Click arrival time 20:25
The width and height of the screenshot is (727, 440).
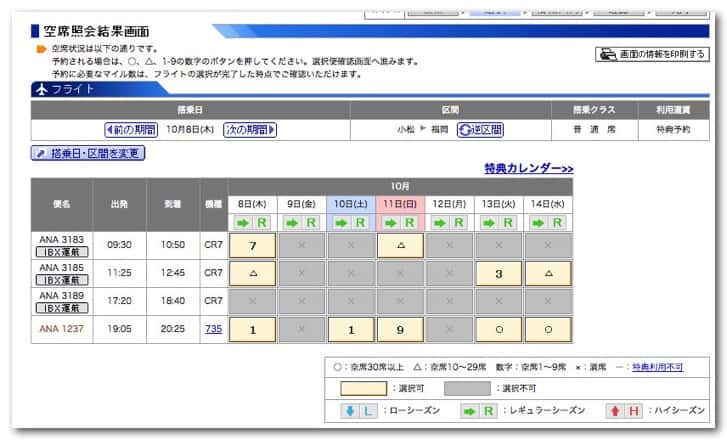tap(172, 329)
